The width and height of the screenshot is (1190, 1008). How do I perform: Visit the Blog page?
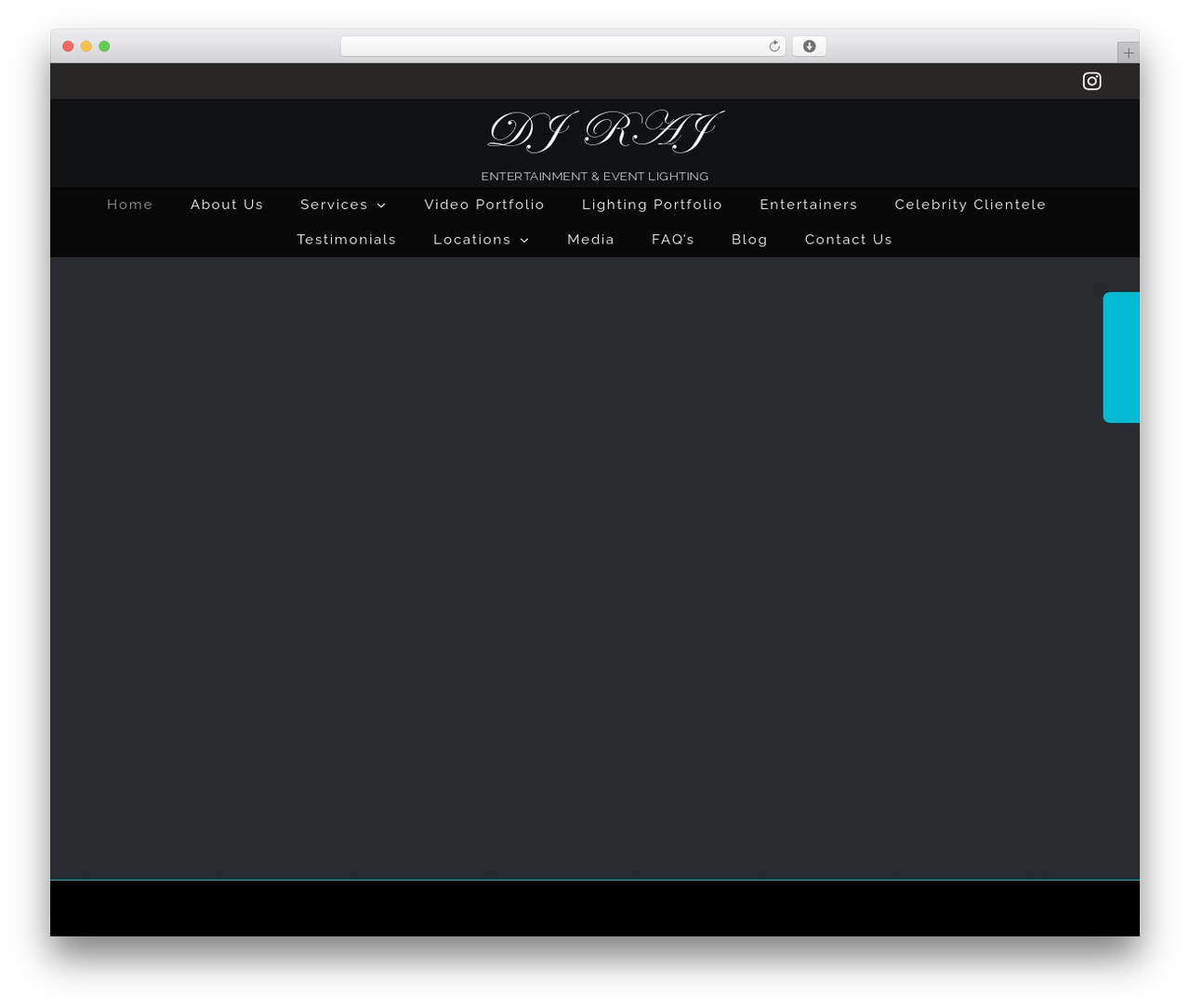[749, 240]
